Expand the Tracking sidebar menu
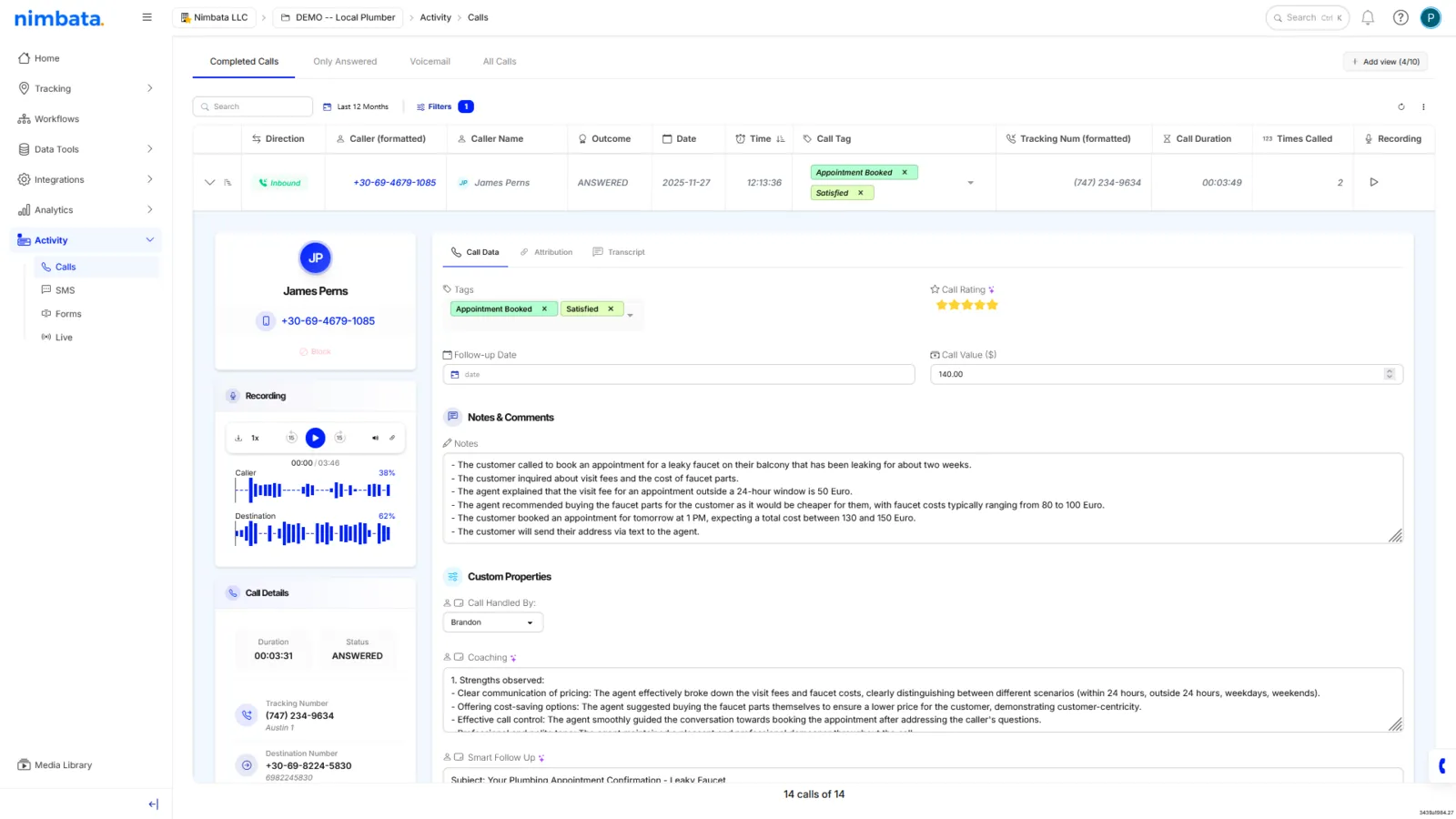1456x819 pixels. tap(149, 88)
